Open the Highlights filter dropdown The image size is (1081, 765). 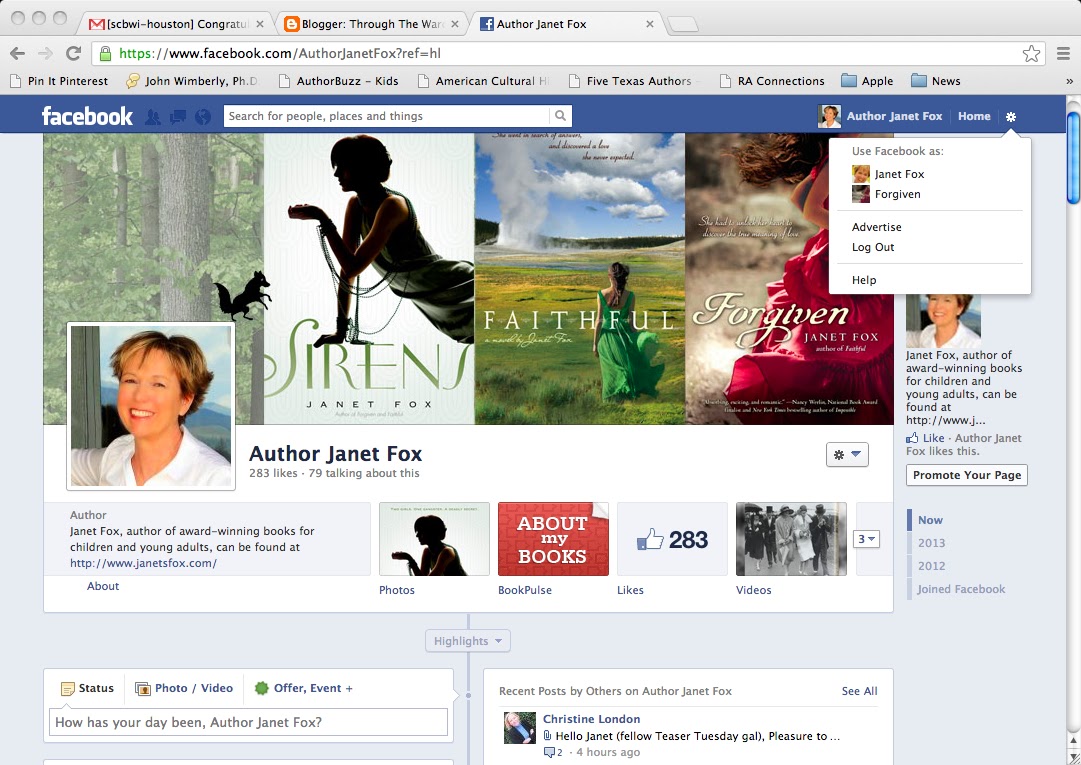pos(468,641)
